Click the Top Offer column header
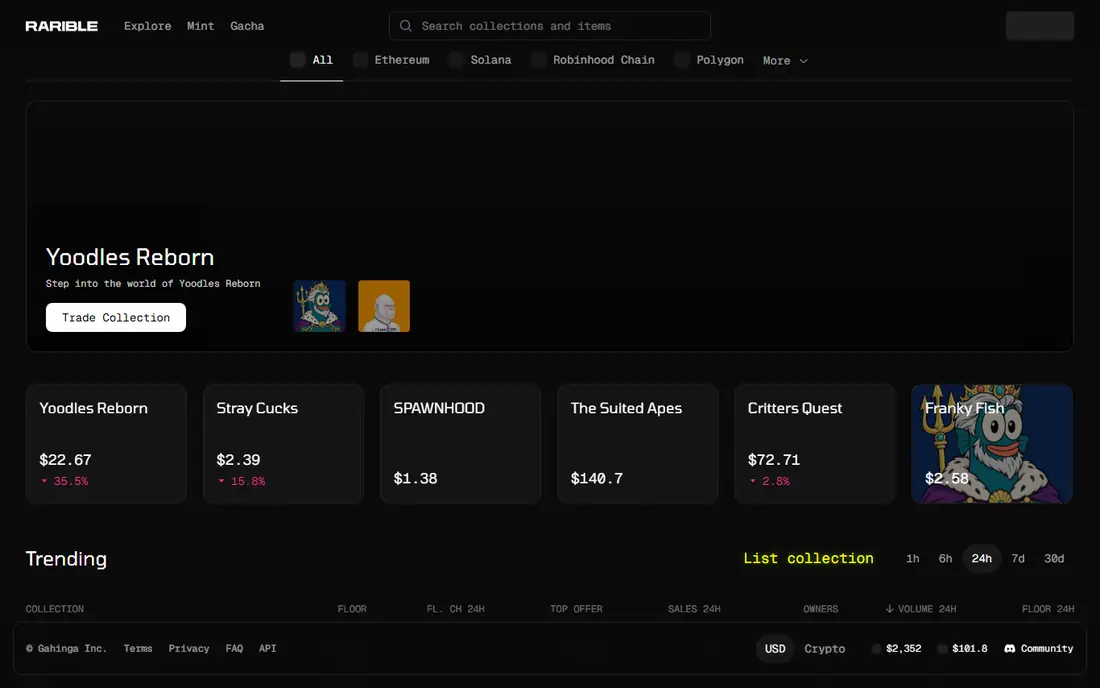This screenshot has width=1100, height=688. [576, 609]
